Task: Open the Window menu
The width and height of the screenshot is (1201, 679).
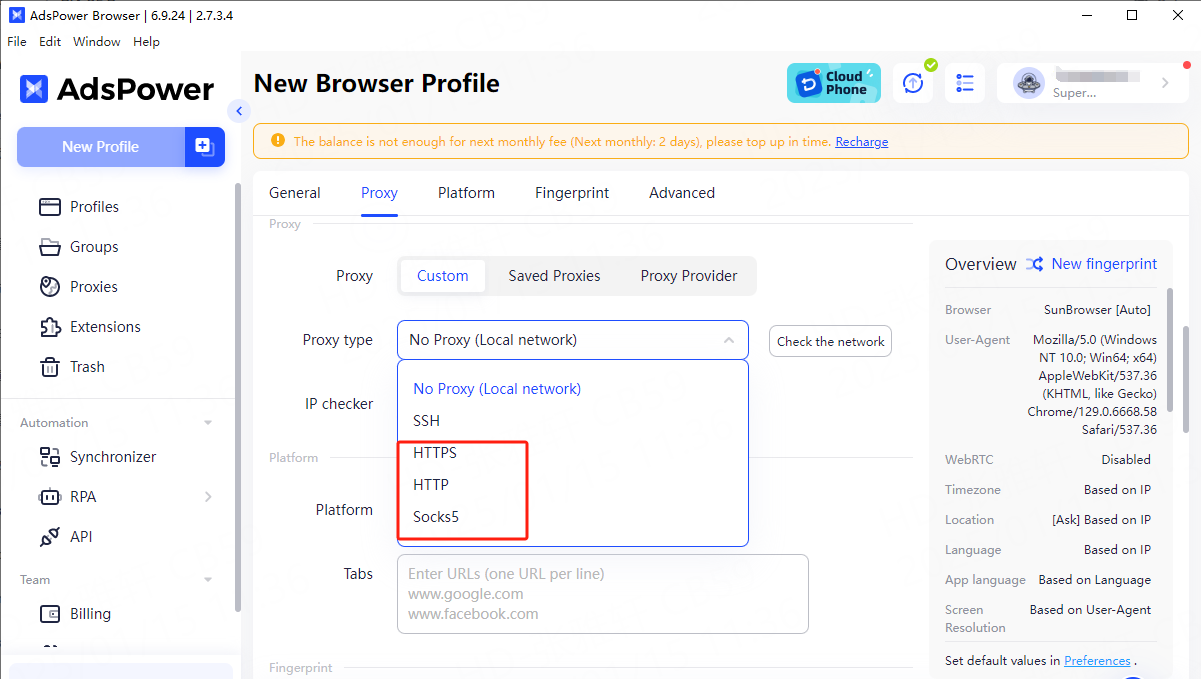Action: pos(96,42)
